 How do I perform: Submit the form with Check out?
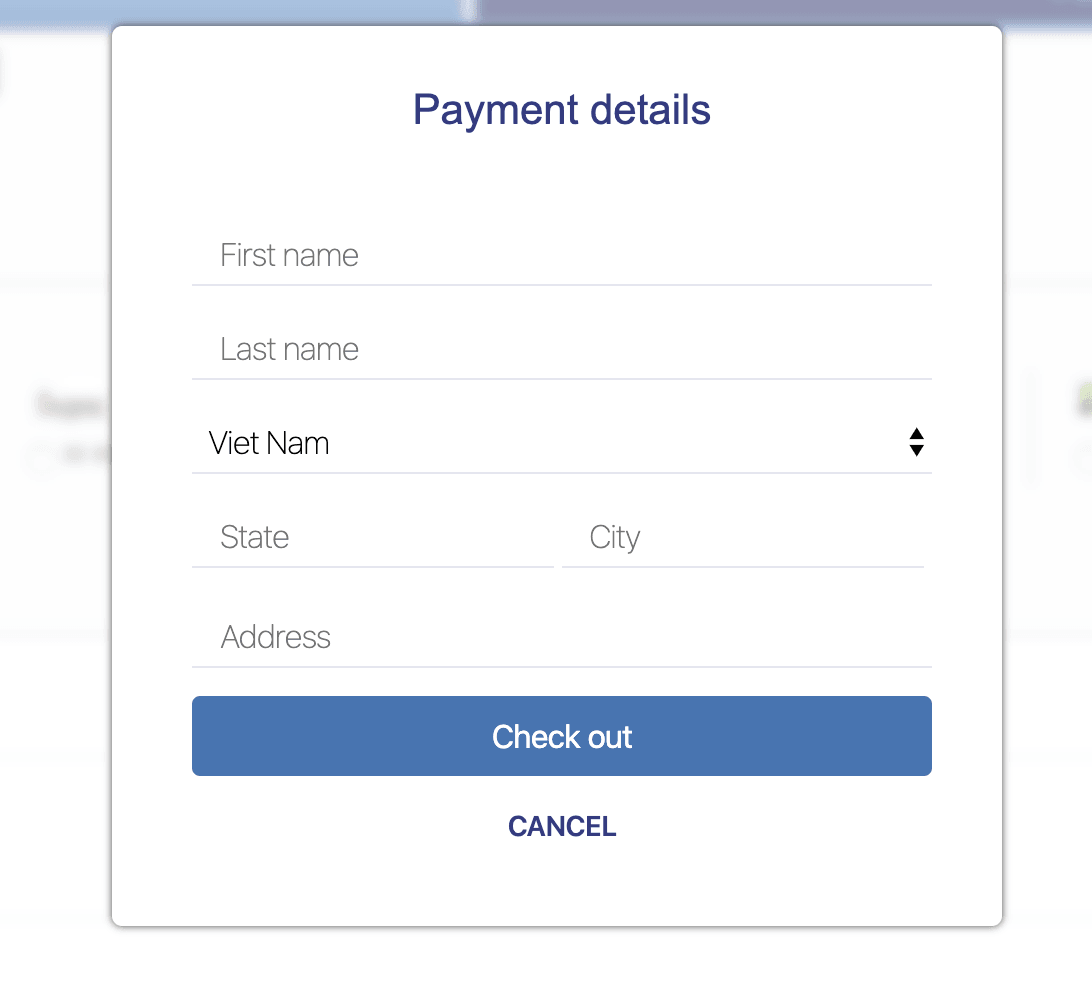(x=561, y=736)
